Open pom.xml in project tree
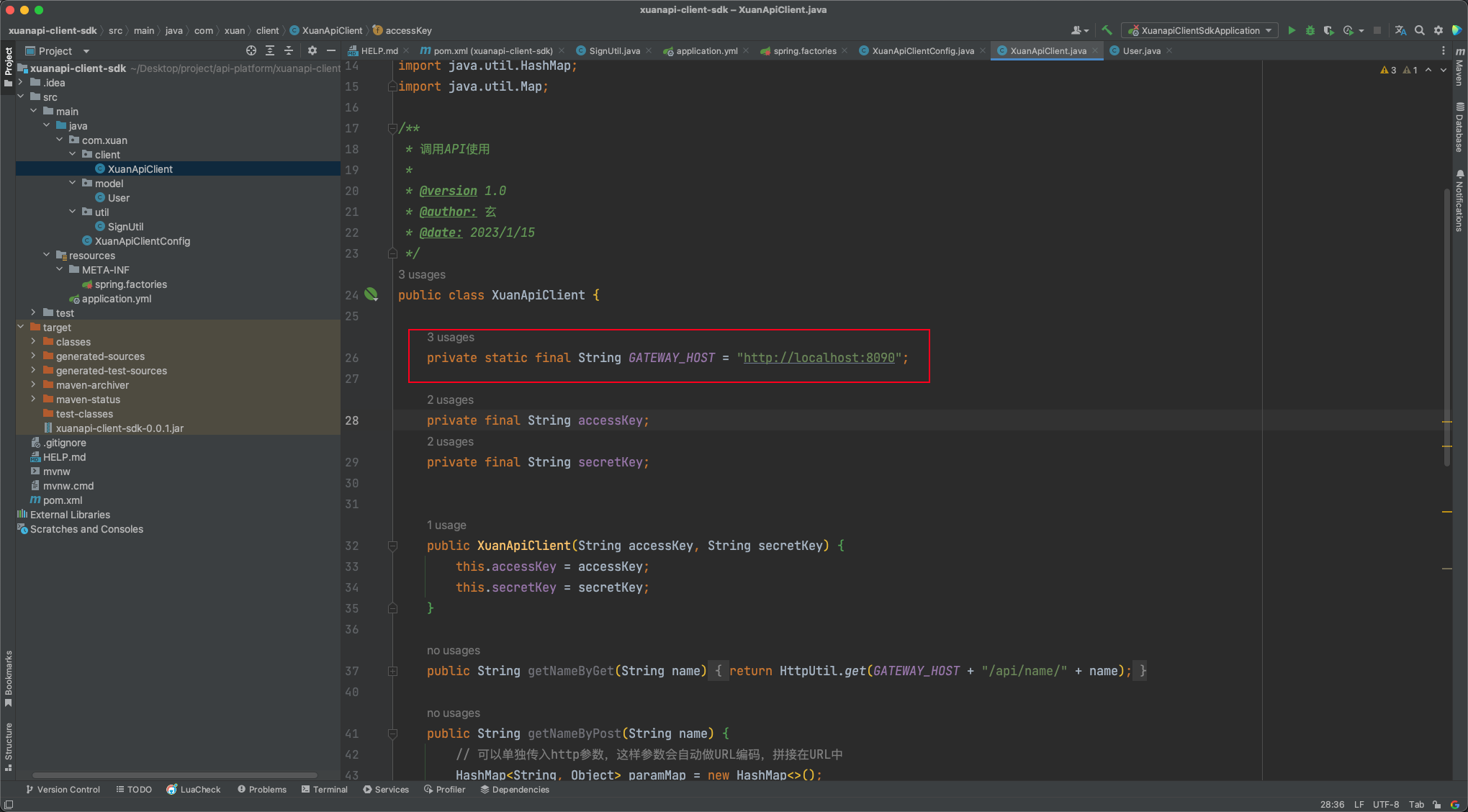The width and height of the screenshot is (1468, 812). (63, 500)
